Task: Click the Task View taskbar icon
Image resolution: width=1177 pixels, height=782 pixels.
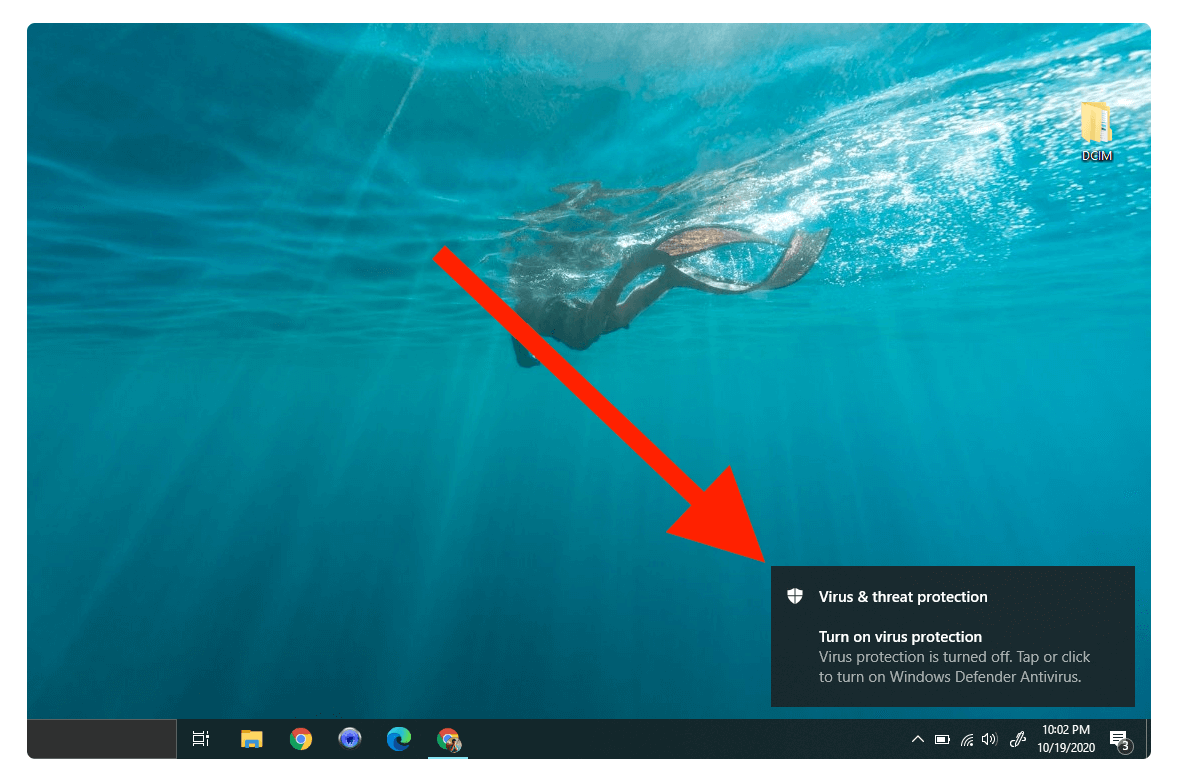Action: pos(201,739)
